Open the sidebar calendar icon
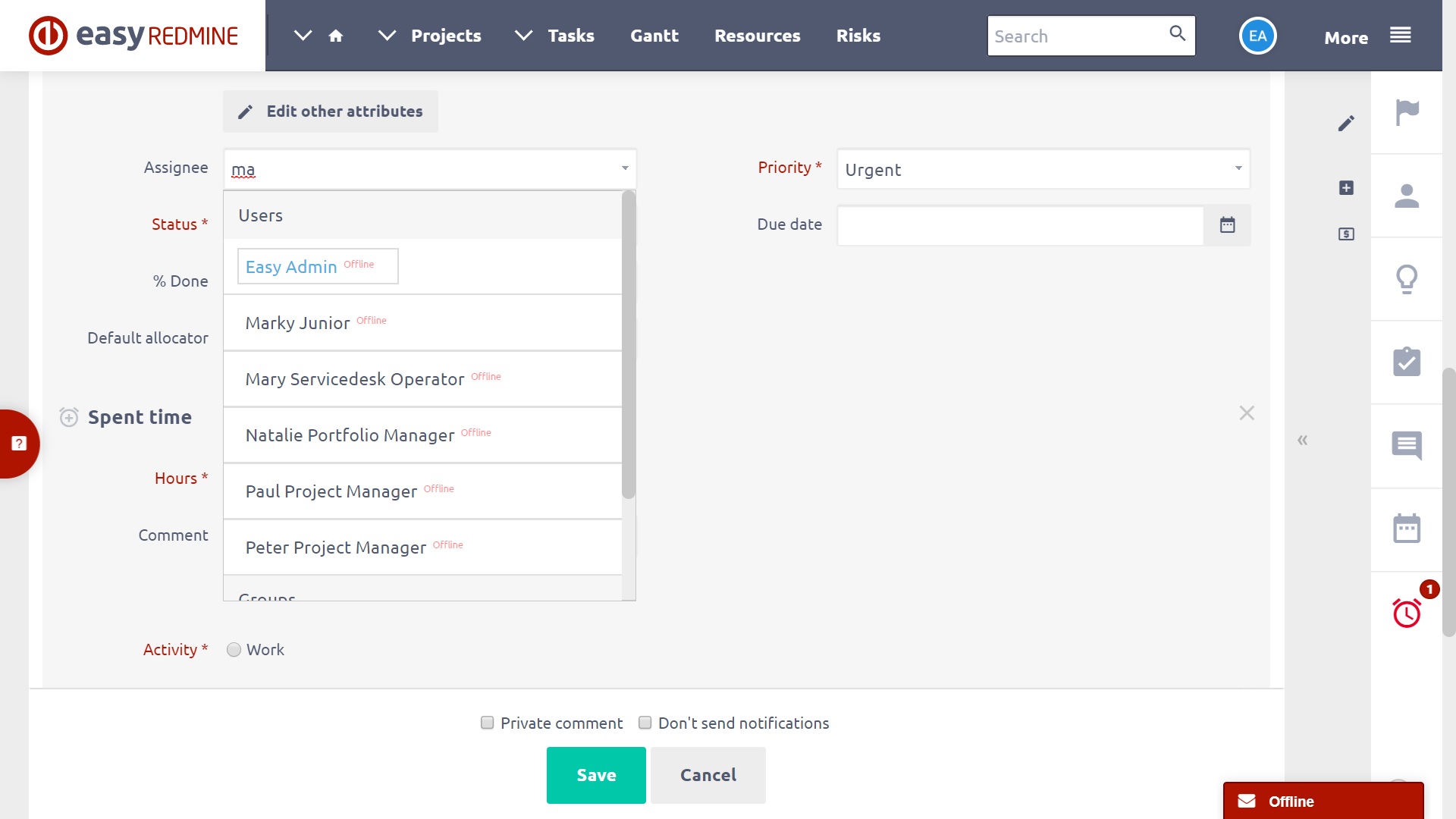The width and height of the screenshot is (1456, 819). 1407,529
